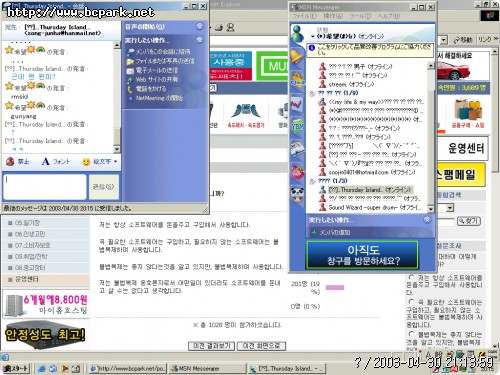Click the mail envelope tab in Messenger sidebar

297,149
